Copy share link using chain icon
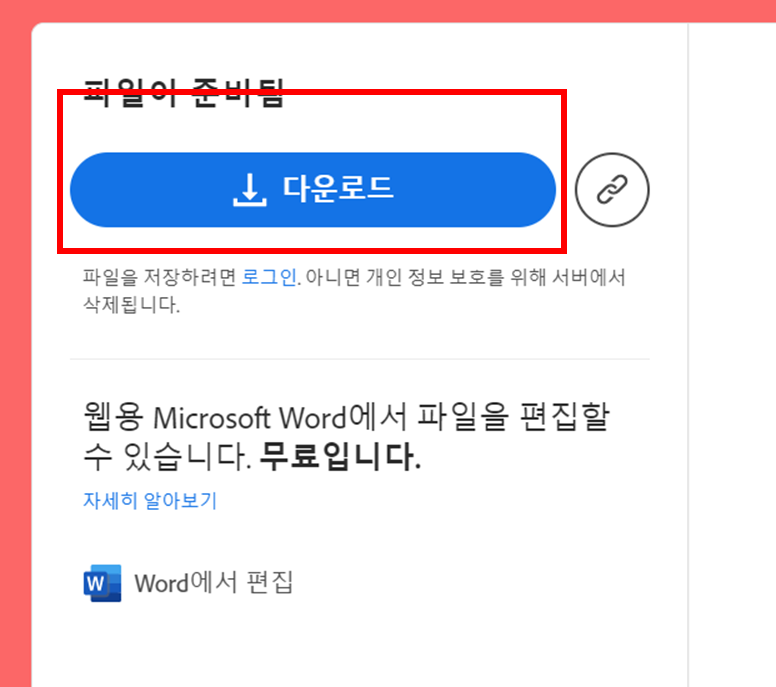Viewport: 776px width, 687px height. [x=612, y=190]
